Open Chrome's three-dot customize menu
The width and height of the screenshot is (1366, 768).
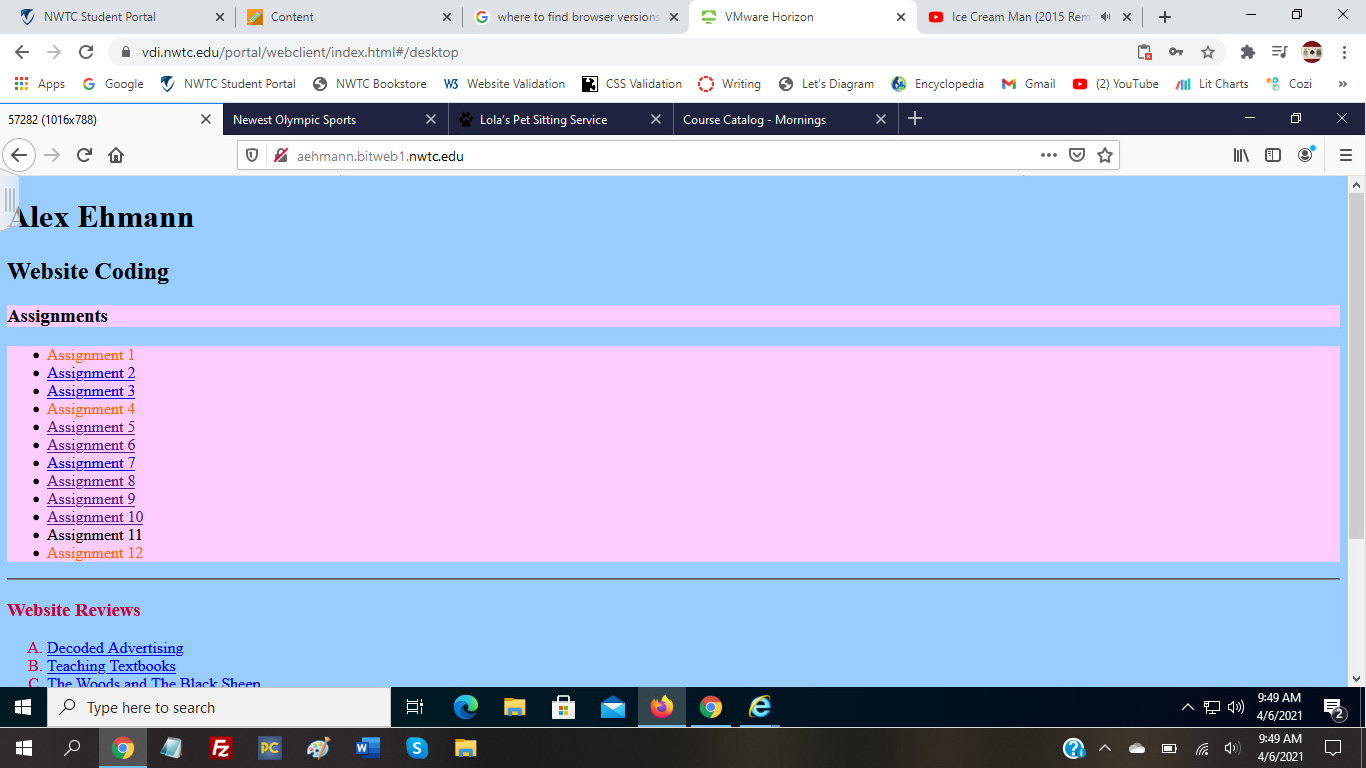tap(1343, 52)
